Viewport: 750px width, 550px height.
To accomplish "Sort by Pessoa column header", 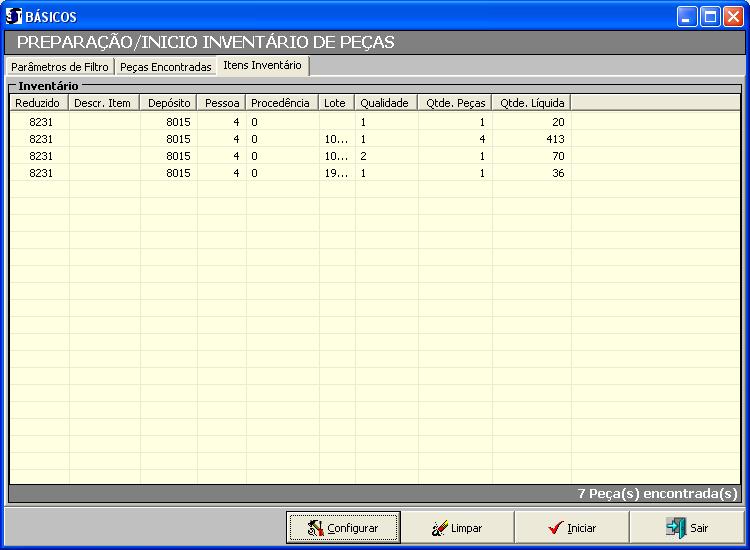I will pyautogui.click(x=221, y=103).
